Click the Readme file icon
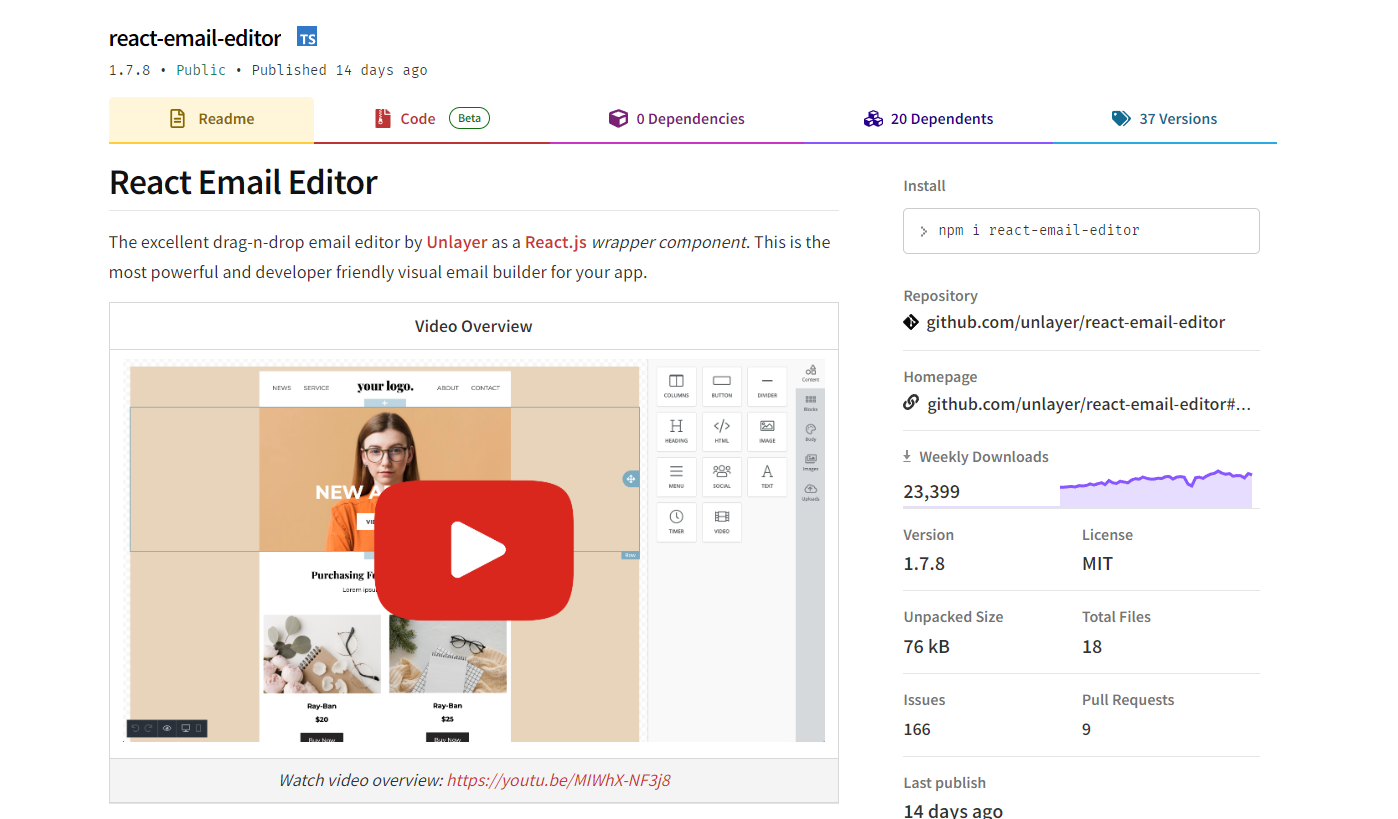Image resolution: width=1398 pixels, height=819 pixels. pyautogui.click(x=178, y=119)
